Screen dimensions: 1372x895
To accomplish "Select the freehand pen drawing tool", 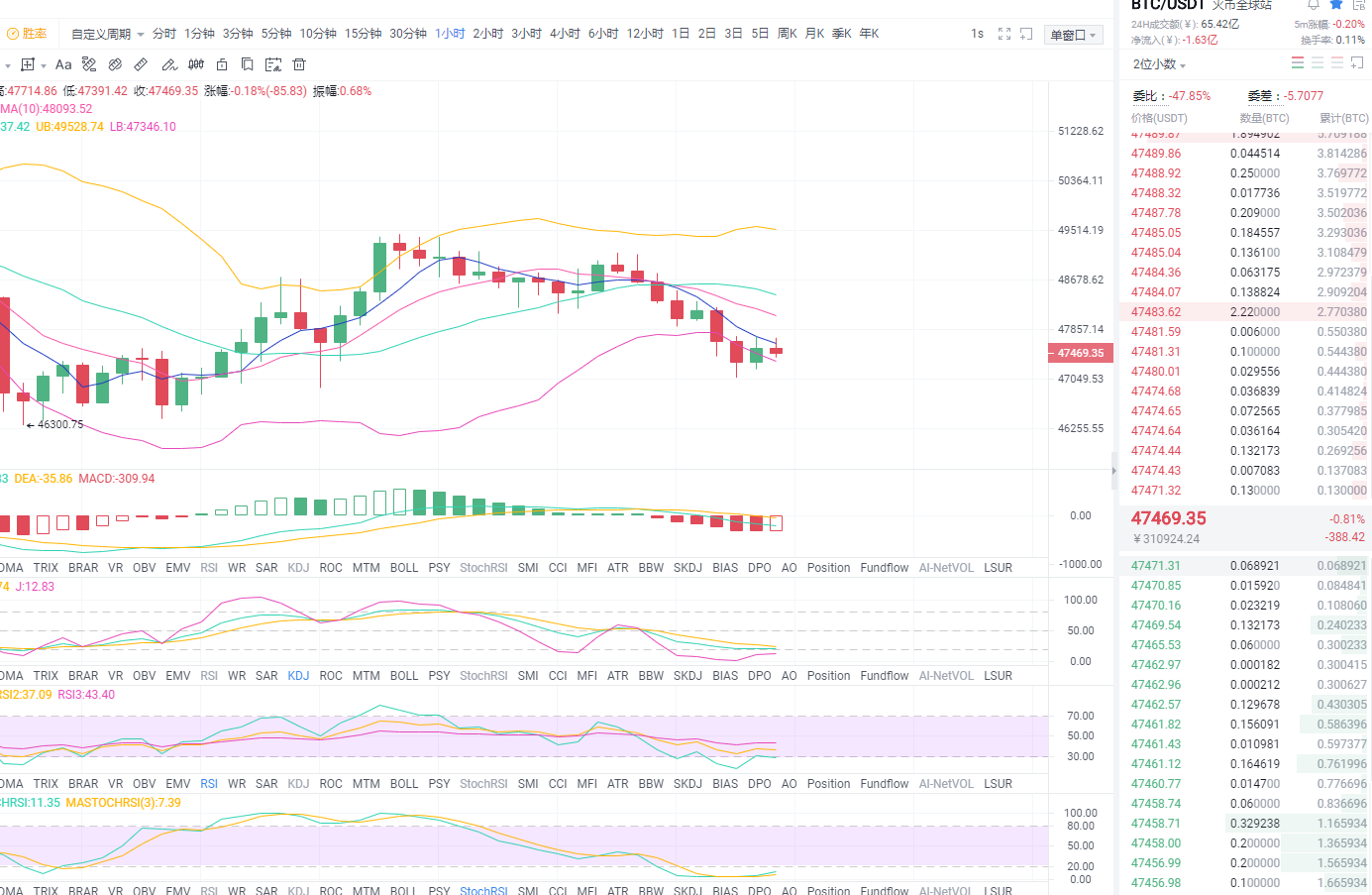I will pyautogui.click(x=169, y=64).
